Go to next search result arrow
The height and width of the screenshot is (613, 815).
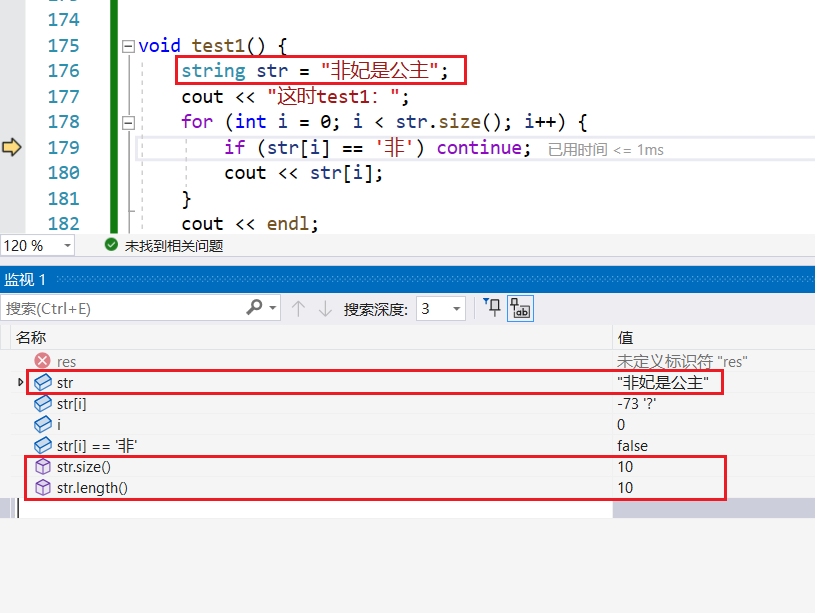pos(325,308)
